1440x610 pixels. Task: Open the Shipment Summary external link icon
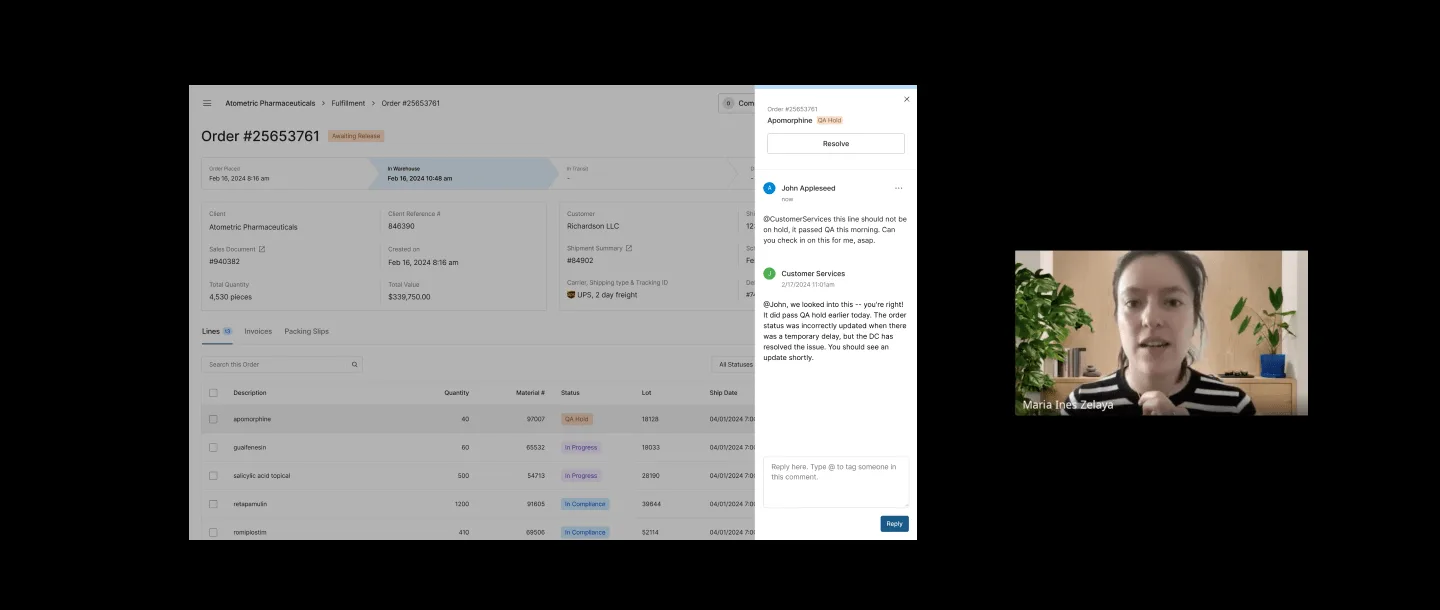tap(629, 248)
